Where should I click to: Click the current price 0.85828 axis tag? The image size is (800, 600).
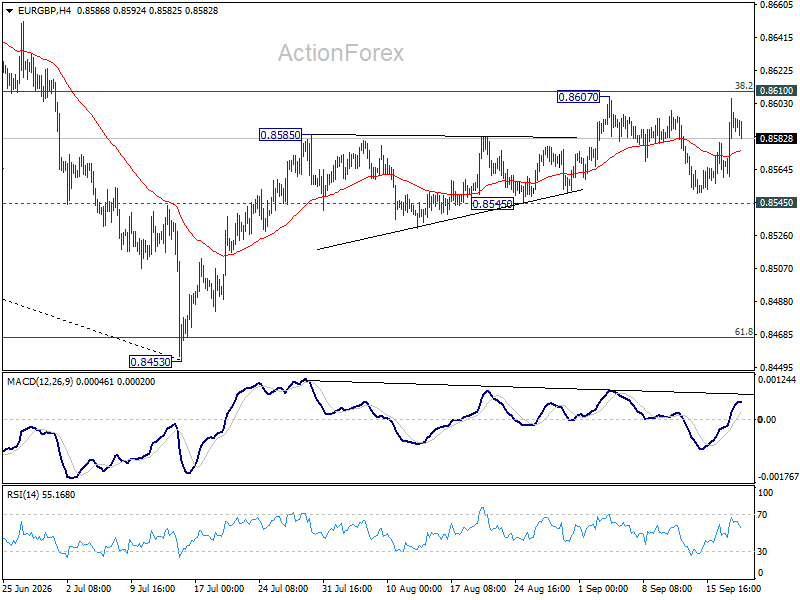point(776,138)
